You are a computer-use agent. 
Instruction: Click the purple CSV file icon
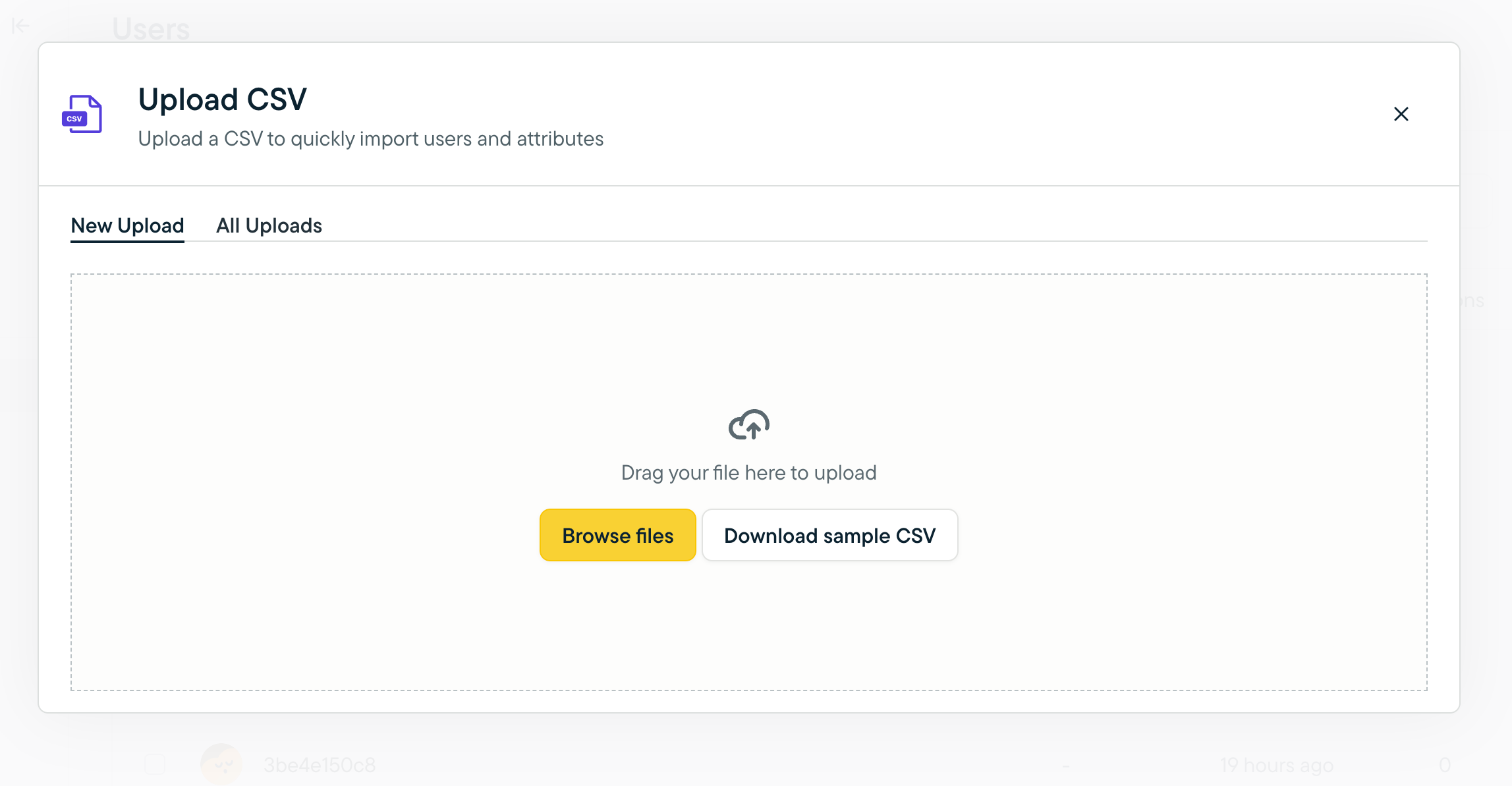point(82,114)
